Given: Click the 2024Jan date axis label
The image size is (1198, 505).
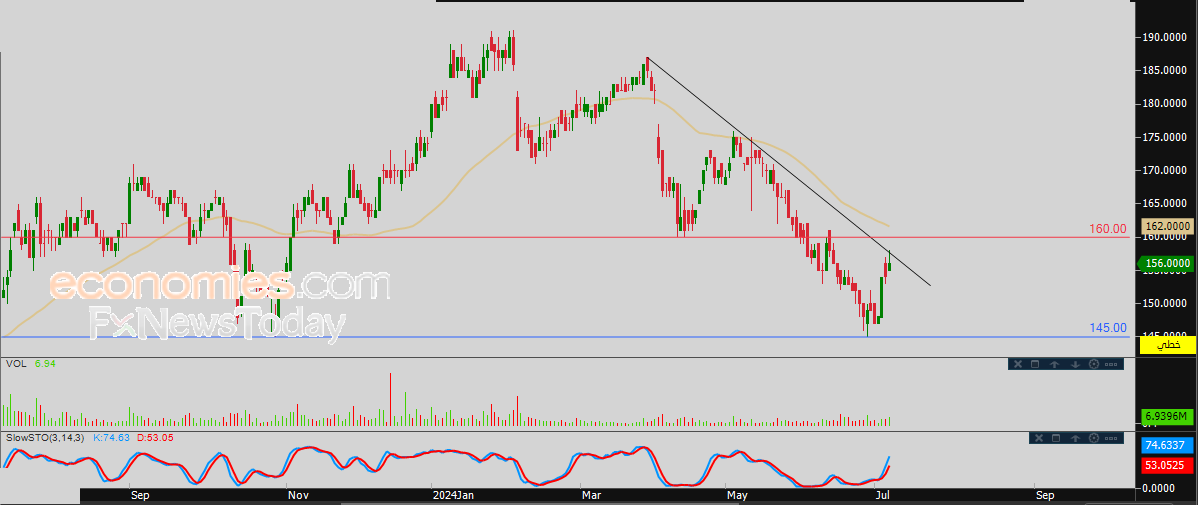Looking at the screenshot, I should coord(455,496).
